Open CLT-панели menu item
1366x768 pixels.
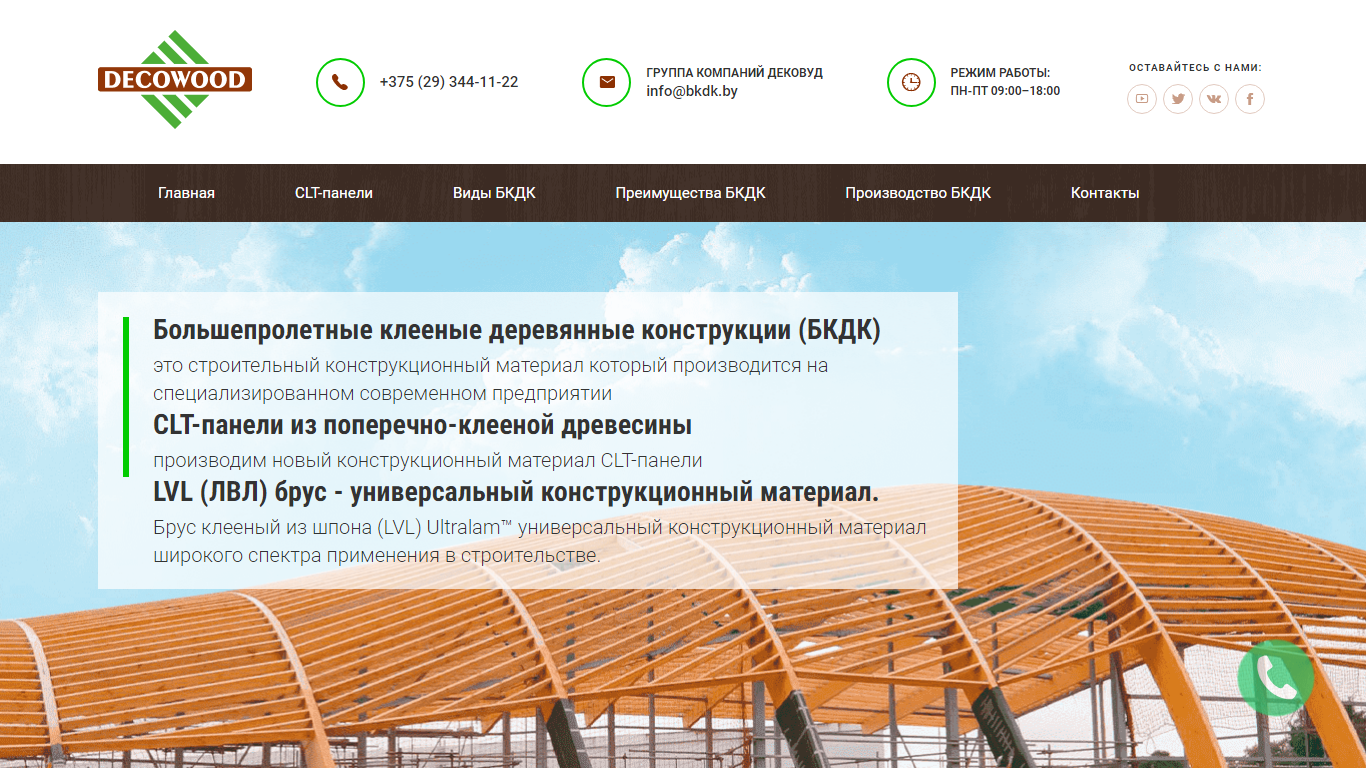[x=334, y=193]
